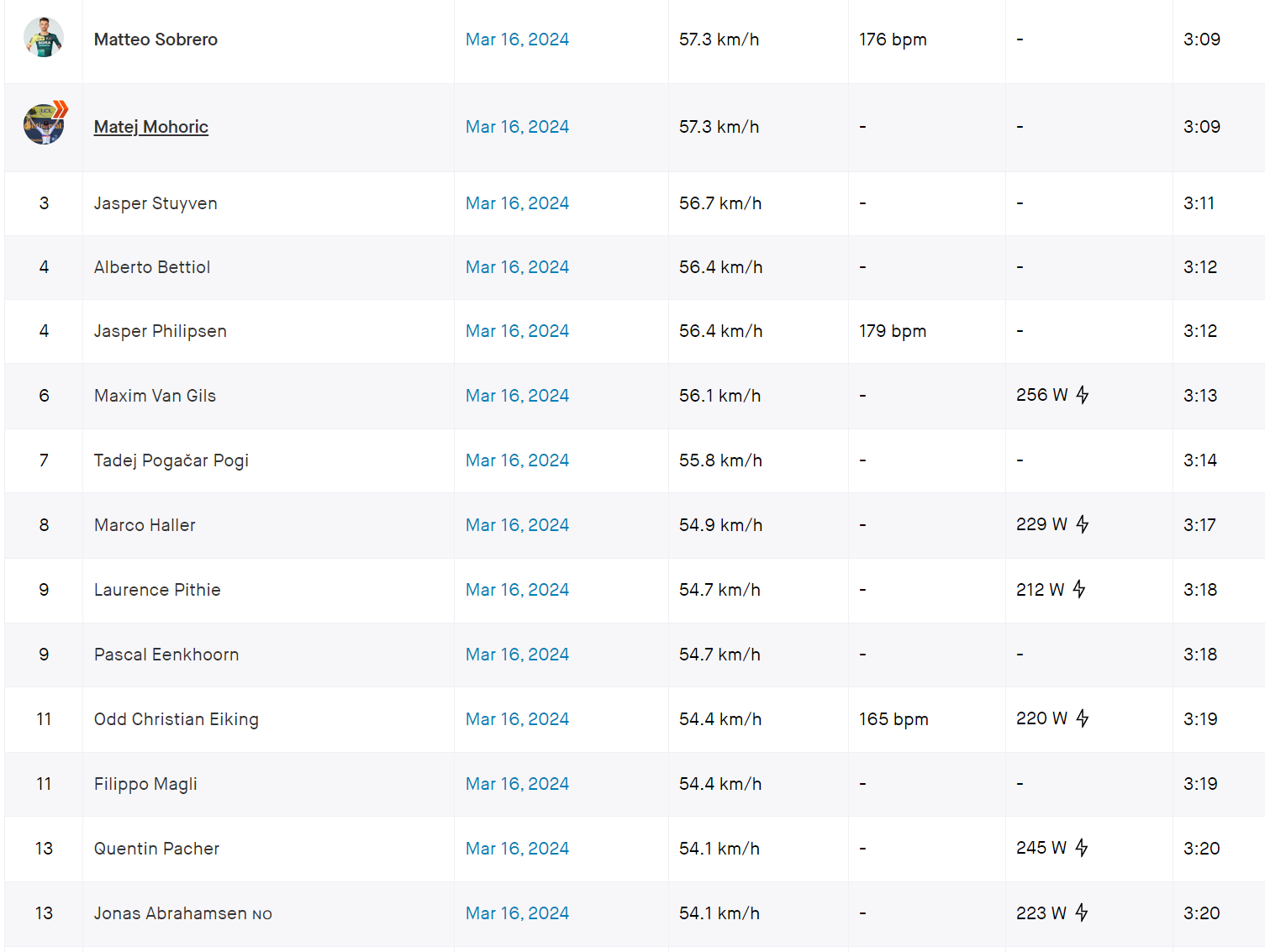Click Matteo Sobrero's profile avatar

pyautogui.click(x=44, y=38)
